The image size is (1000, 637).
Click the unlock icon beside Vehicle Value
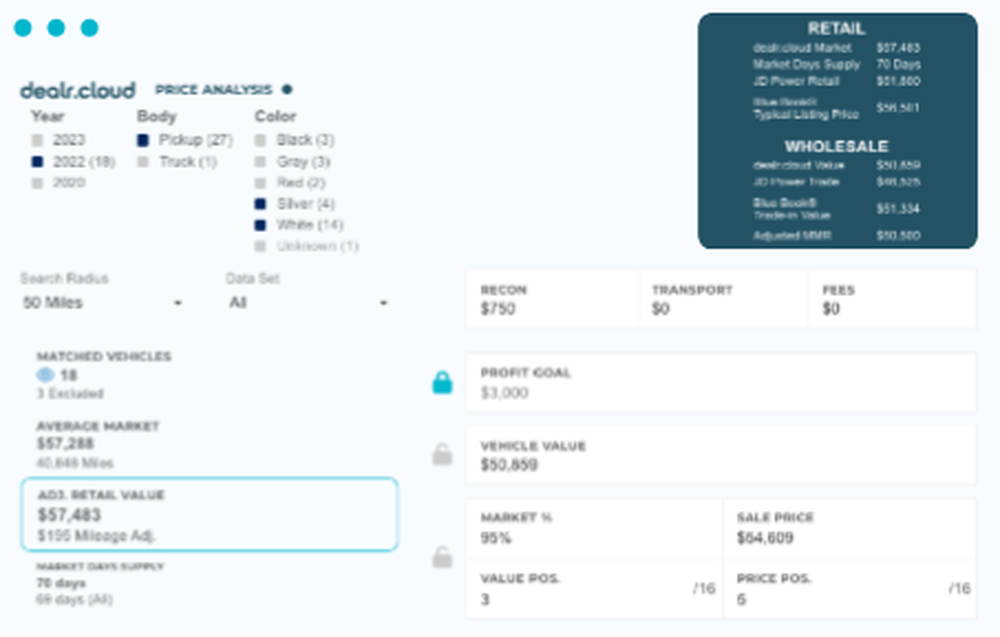click(x=440, y=455)
